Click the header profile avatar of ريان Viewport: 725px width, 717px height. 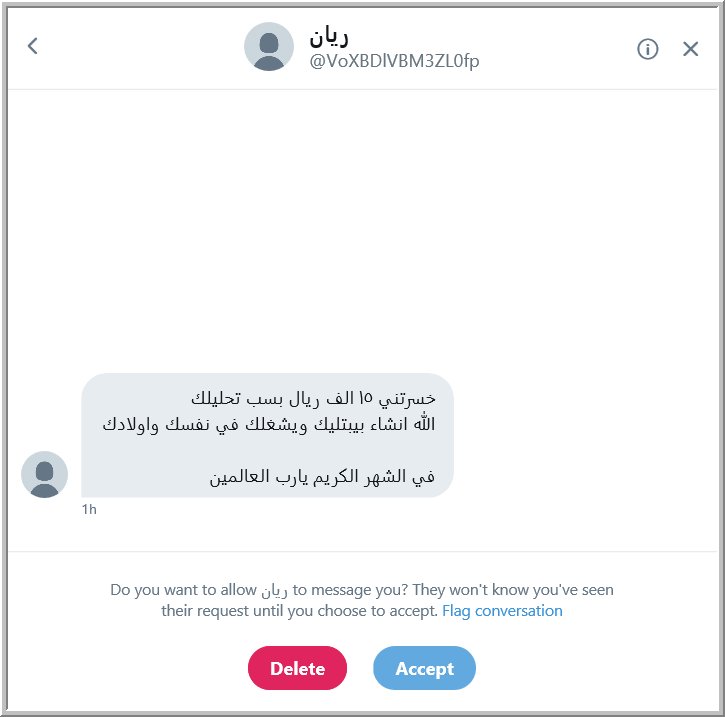coord(269,47)
